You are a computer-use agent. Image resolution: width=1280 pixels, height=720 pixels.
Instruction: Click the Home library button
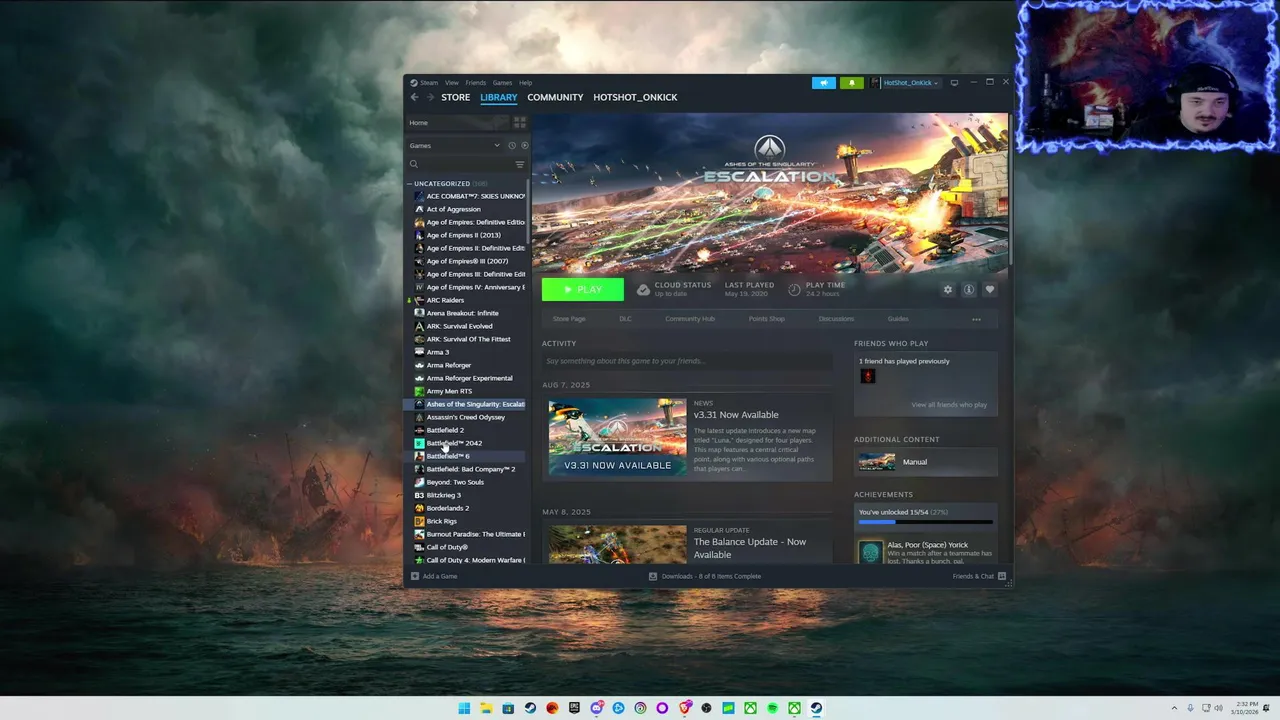click(457, 122)
